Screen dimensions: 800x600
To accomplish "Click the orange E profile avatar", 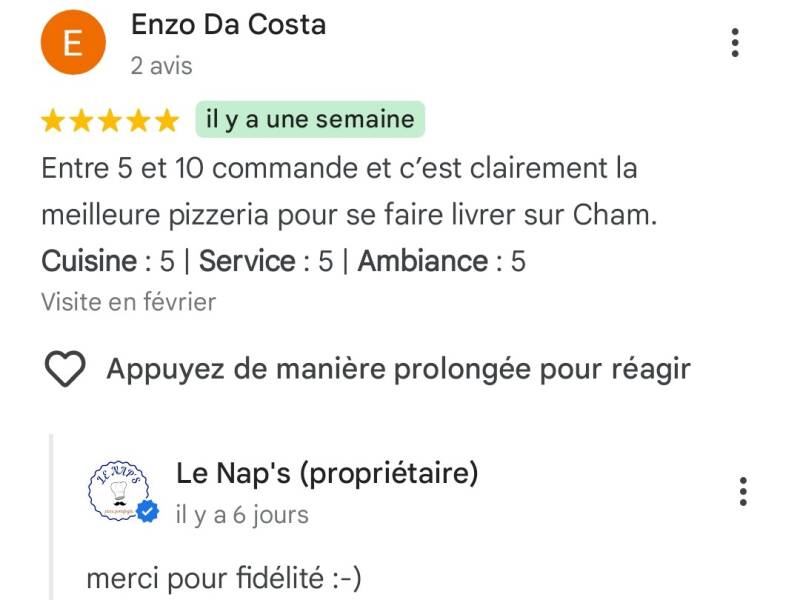I will coord(72,43).
